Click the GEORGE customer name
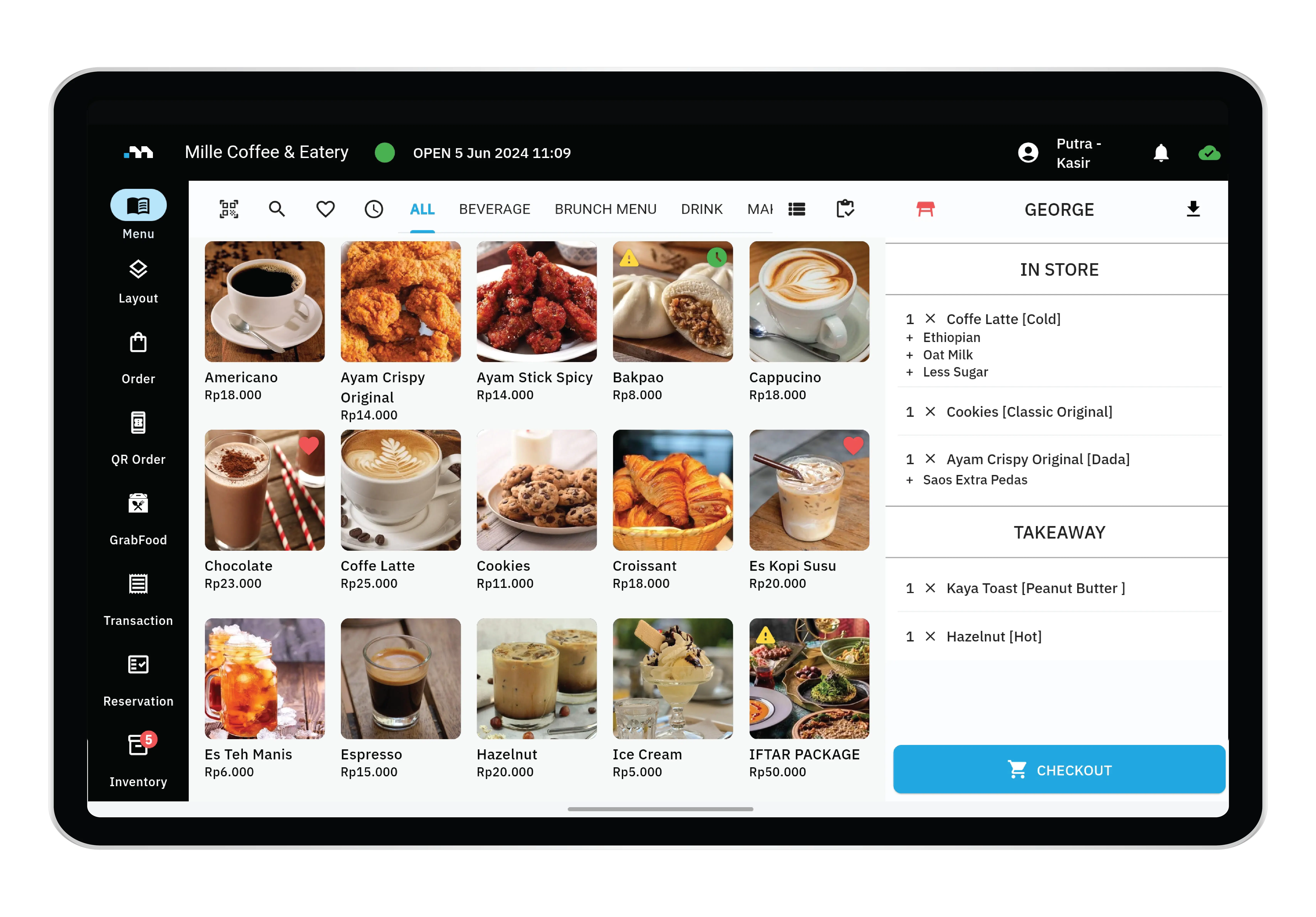The width and height of the screenshot is (1316, 917). 1059,210
